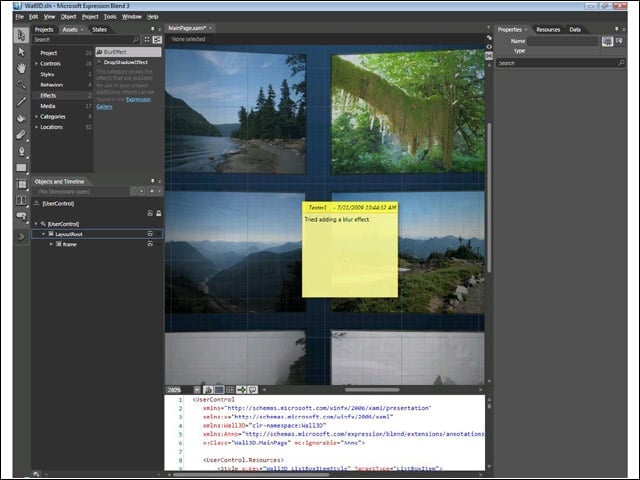The height and width of the screenshot is (480, 640).
Task: Select the Button control tool
Action: 21,216
